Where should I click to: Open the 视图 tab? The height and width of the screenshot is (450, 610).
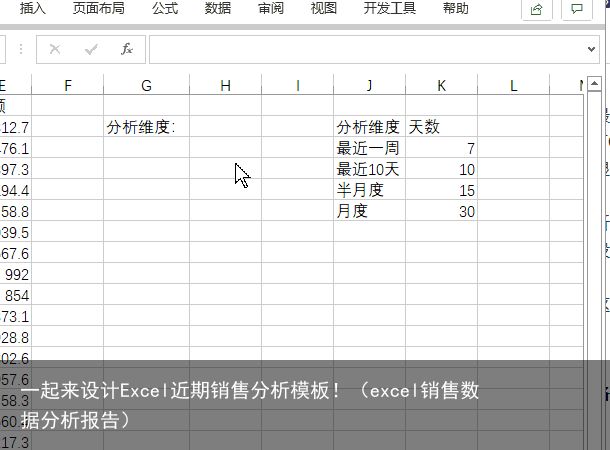click(324, 8)
